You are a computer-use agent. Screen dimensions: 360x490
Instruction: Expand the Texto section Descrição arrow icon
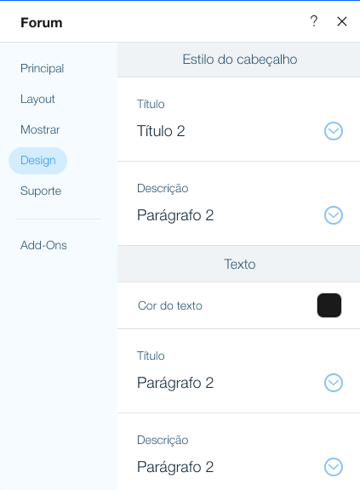tap(333, 467)
